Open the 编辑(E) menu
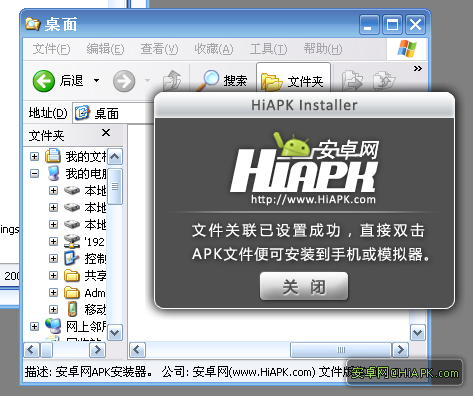The height and width of the screenshot is (396, 473). pyautogui.click(x=105, y=49)
